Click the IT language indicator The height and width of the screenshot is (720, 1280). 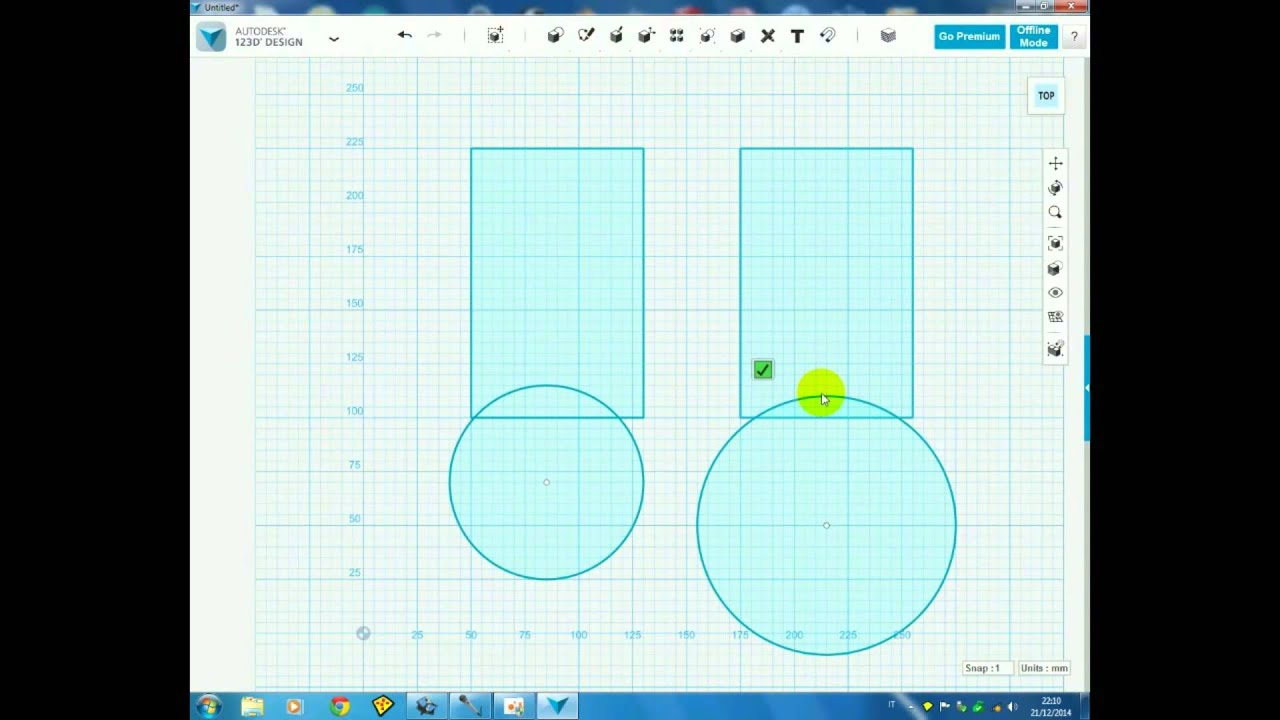pos(891,706)
